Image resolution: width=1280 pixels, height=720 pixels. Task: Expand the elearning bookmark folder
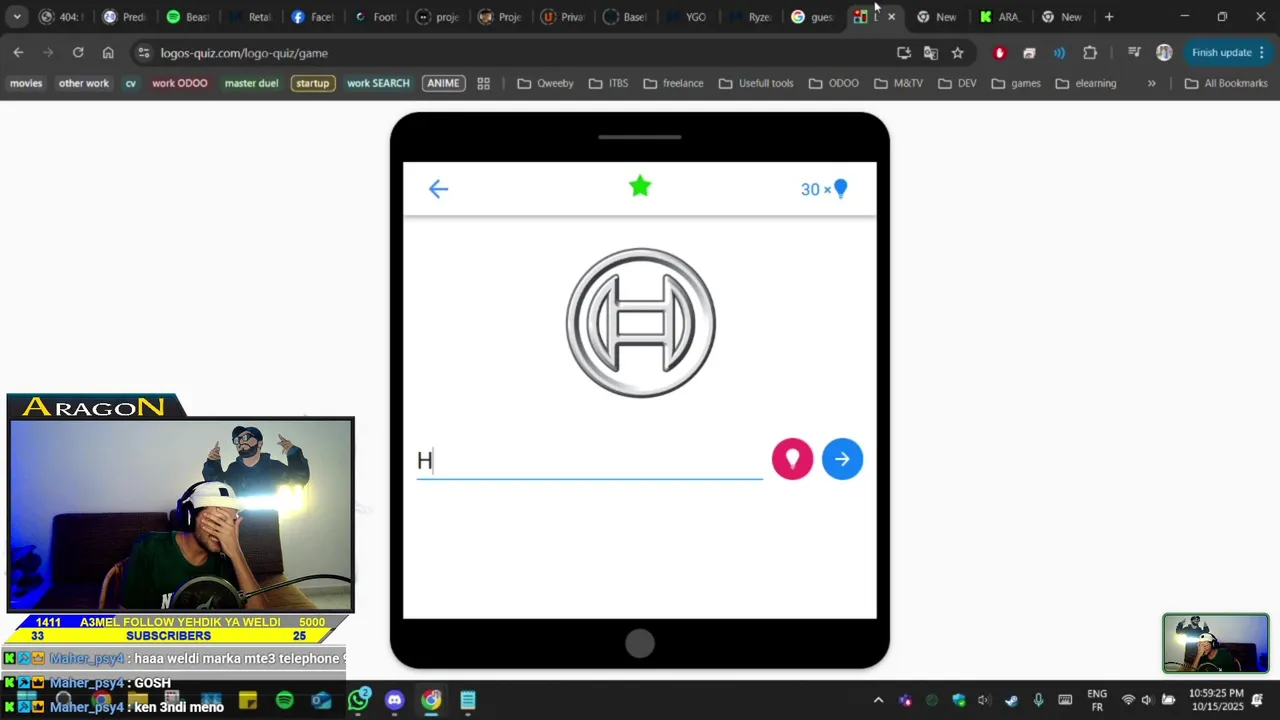[1085, 83]
